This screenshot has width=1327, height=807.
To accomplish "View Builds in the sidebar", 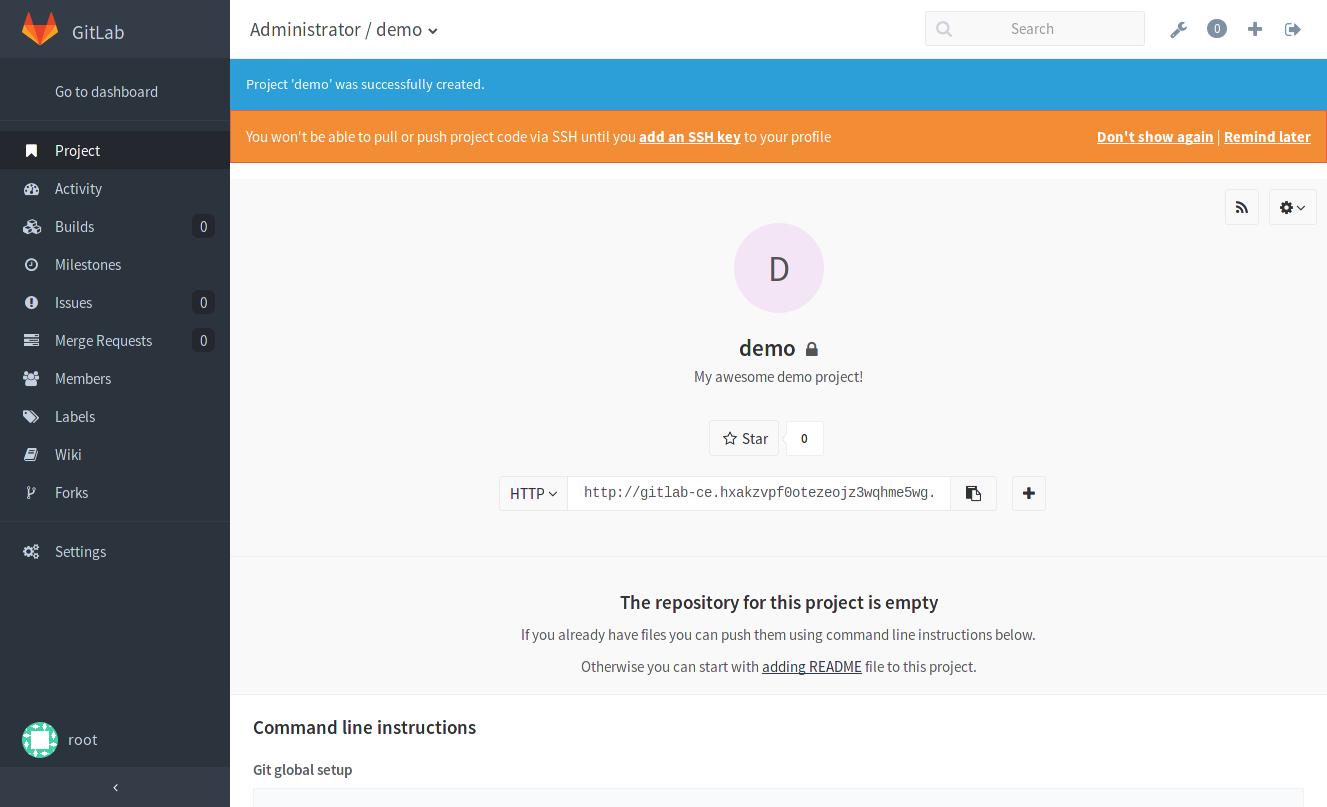I will (x=73, y=226).
